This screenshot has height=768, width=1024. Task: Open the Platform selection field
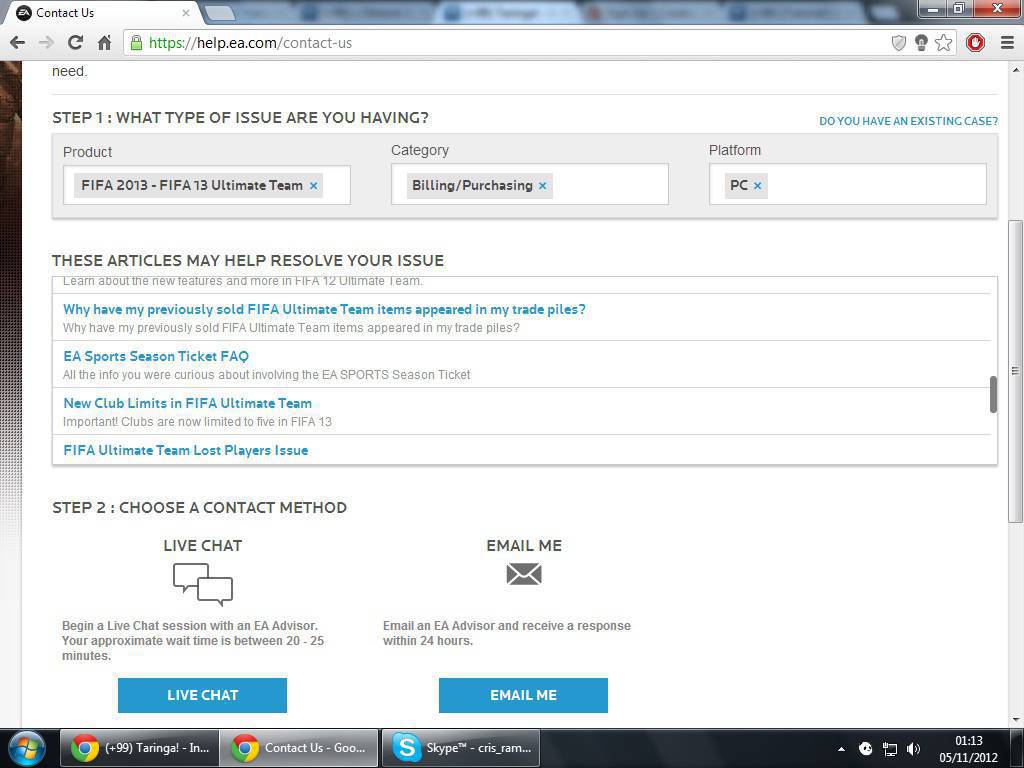click(848, 184)
